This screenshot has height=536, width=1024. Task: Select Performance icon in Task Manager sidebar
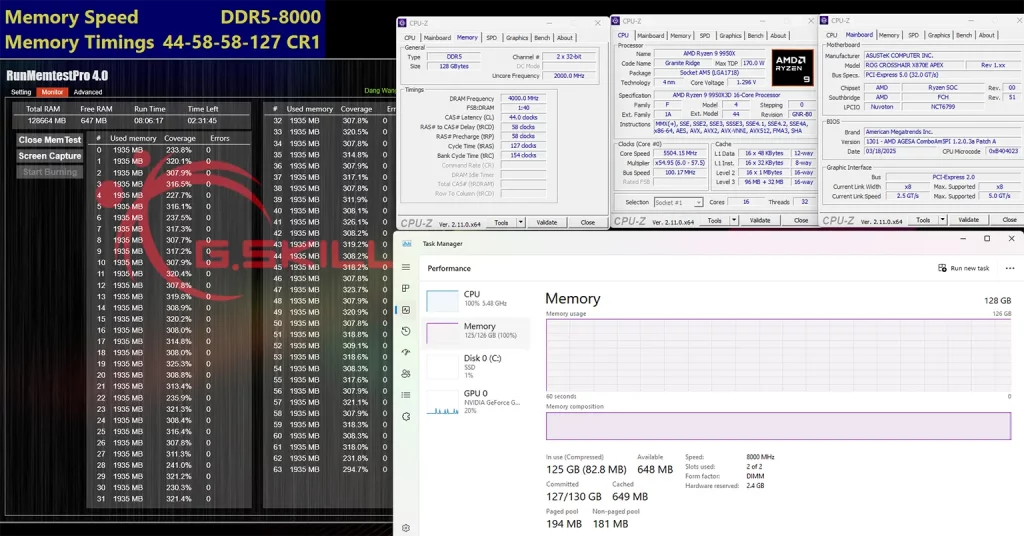point(406,310)
